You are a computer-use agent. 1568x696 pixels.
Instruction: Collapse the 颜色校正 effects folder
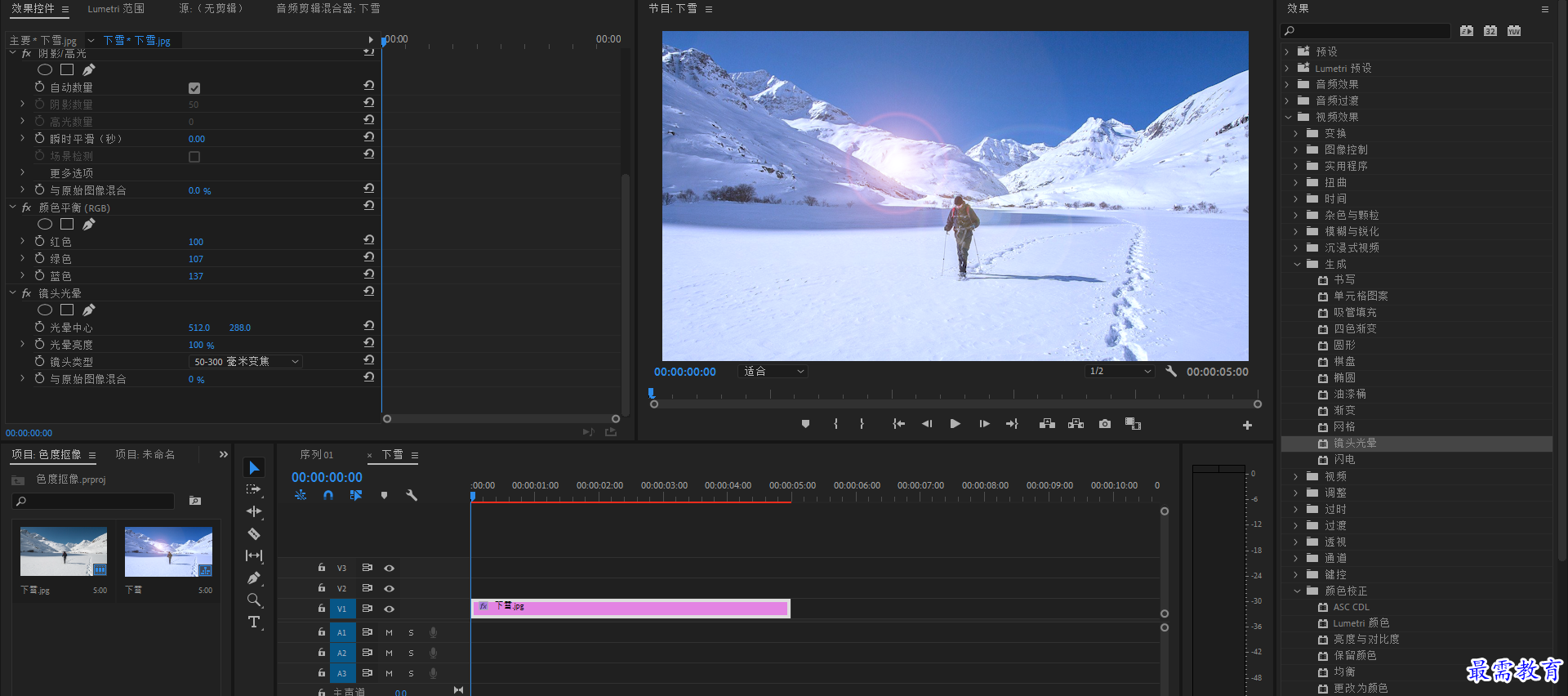[x=1296, y=591]
